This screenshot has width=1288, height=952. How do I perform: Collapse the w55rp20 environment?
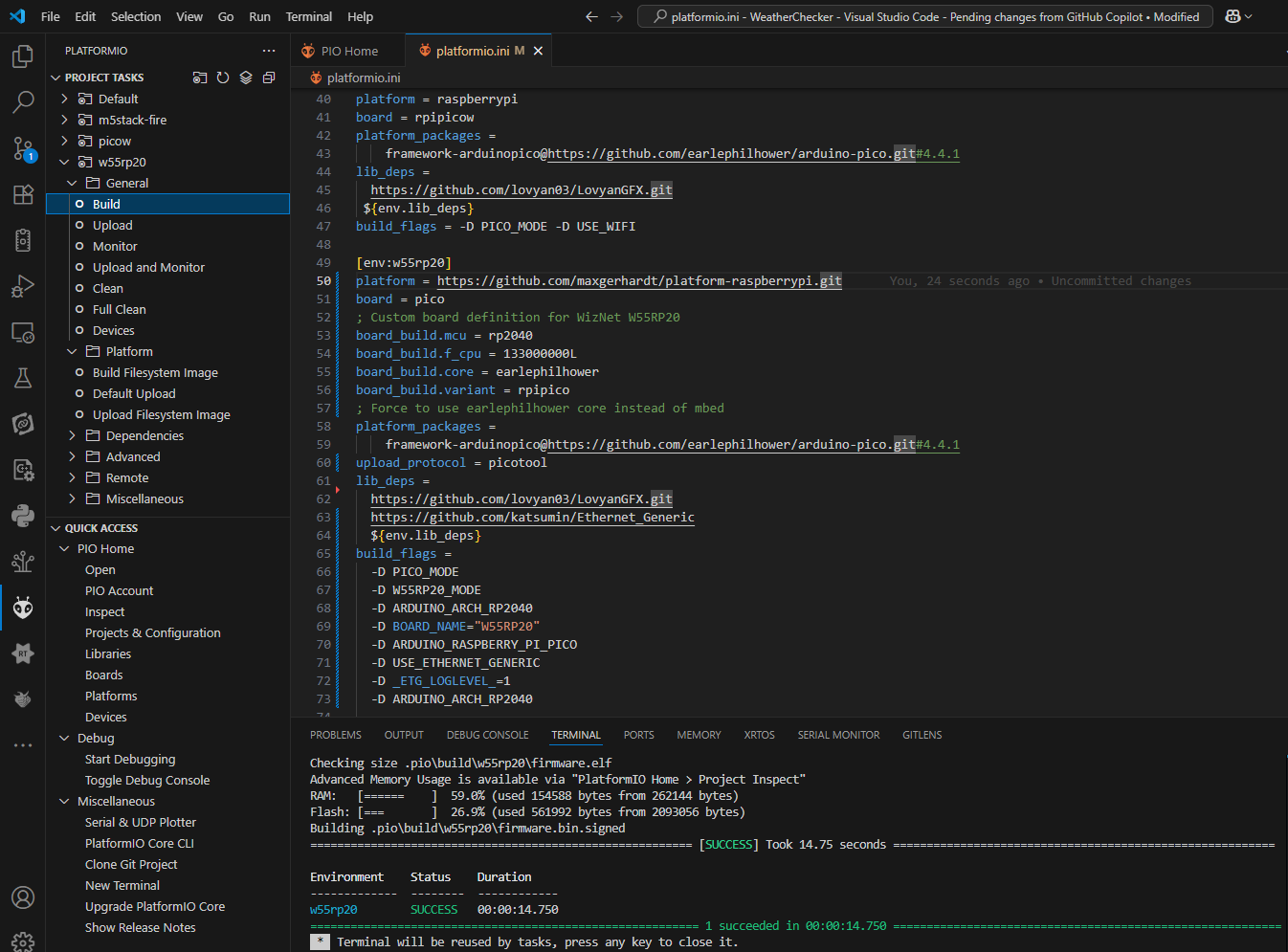tap(64, 162)
